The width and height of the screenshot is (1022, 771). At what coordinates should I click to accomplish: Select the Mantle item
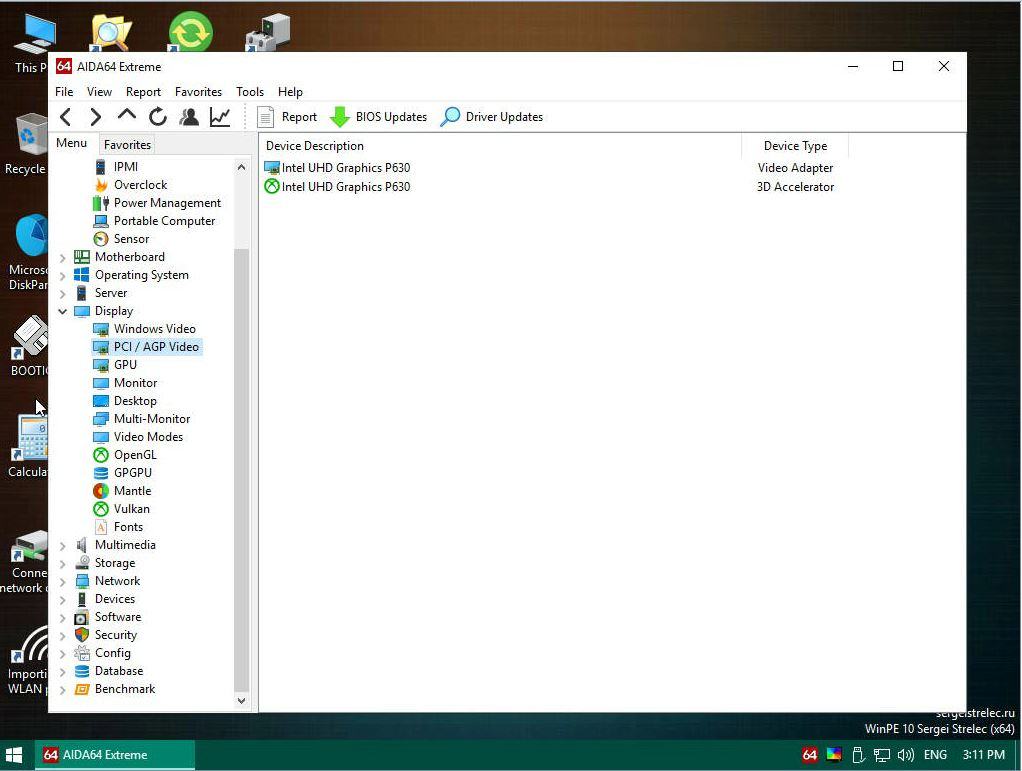[132, 491]
